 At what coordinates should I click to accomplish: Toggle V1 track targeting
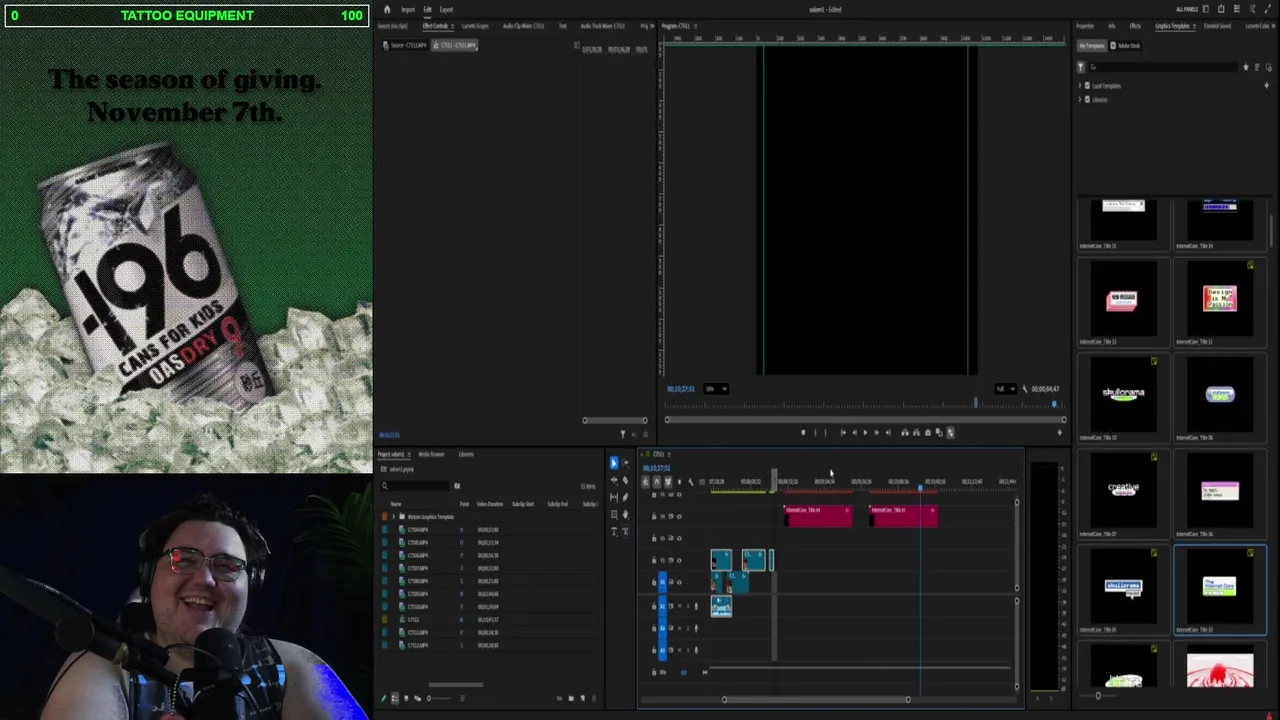662,582
